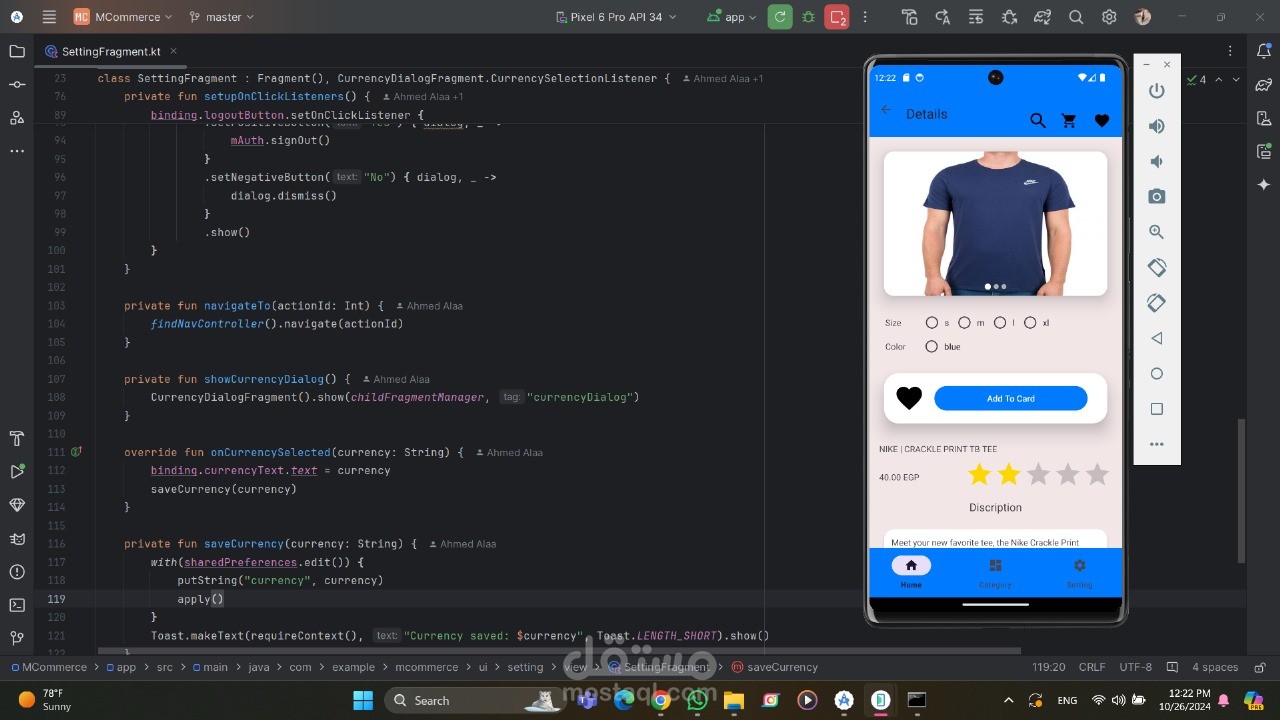Toggle favorites heart in app top bar
The height and width of the screenshot is (720, 1280).
point(1102,121)
